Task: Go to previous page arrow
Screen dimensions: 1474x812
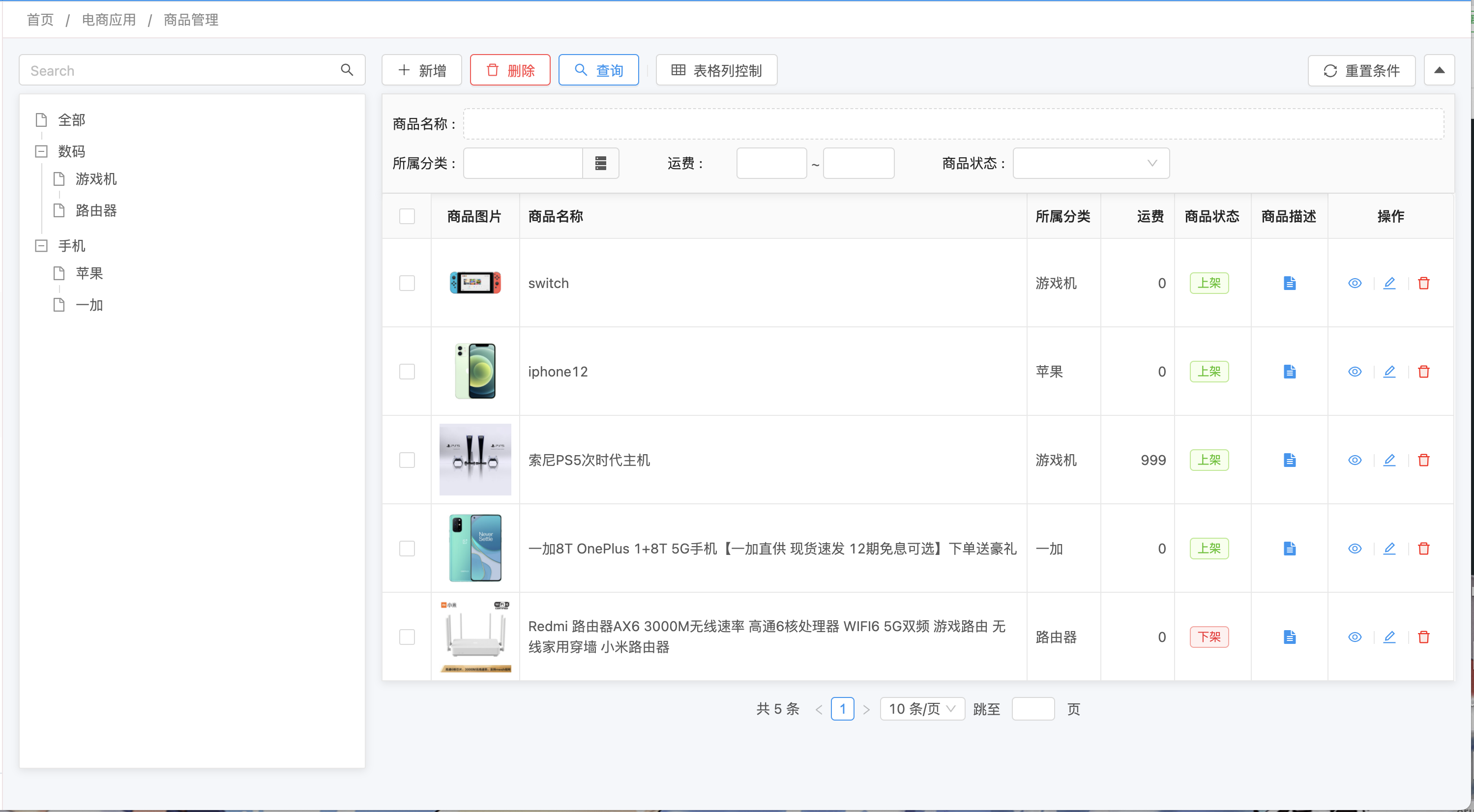Action: point(819,710)
